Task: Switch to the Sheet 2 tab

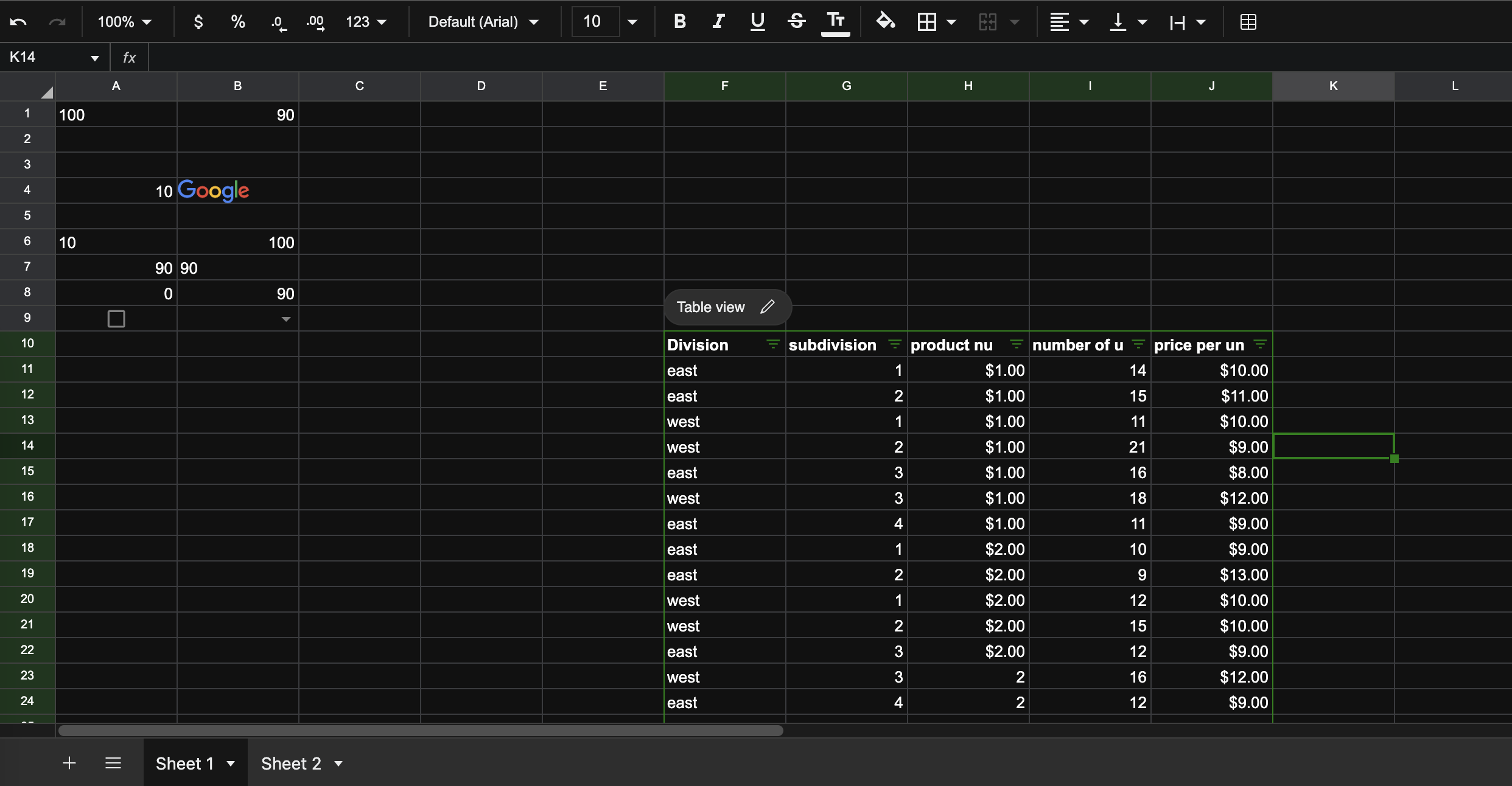Action: click(x=291, y=763)
